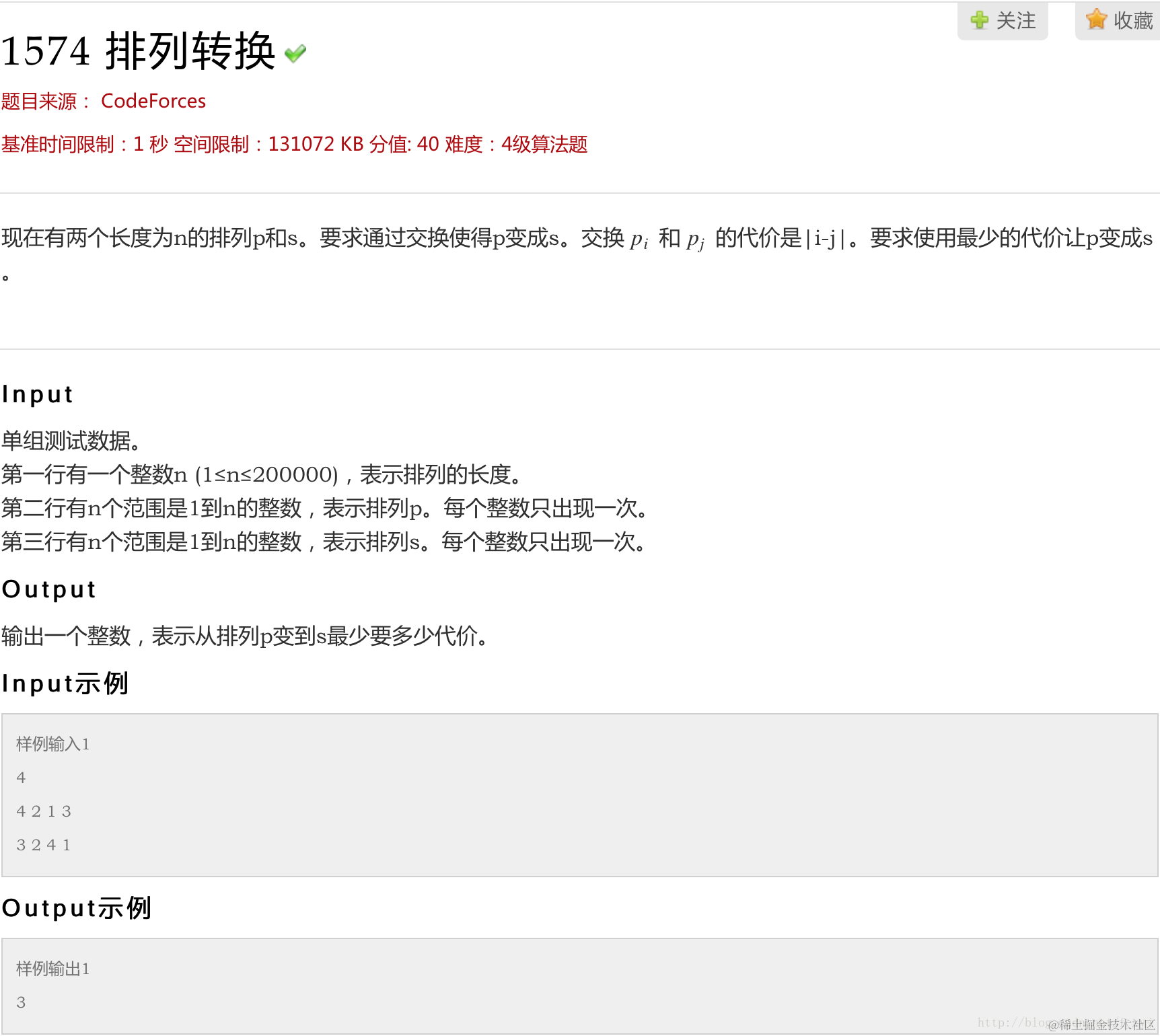This screenshot has height=1036, width=1160.
Task: Click the 样例输出1 label
Action: pos(52,969)
